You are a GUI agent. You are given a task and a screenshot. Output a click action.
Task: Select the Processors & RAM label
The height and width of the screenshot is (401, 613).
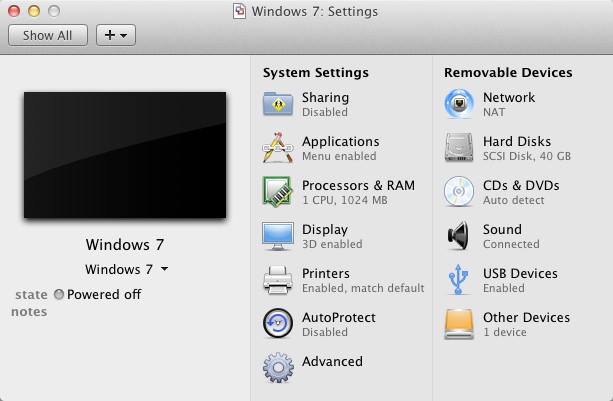coord(358,185)
